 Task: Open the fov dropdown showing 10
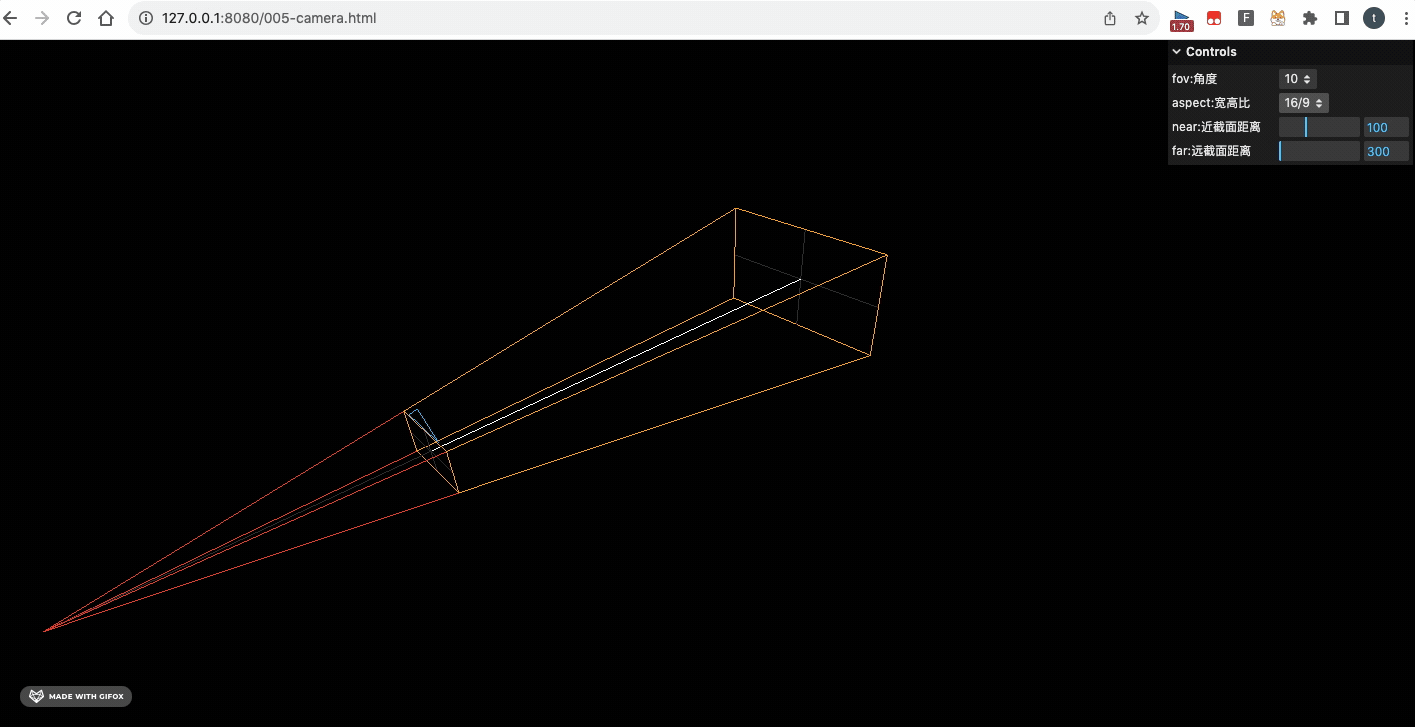pyautogui.click(x=1298, y=79)
